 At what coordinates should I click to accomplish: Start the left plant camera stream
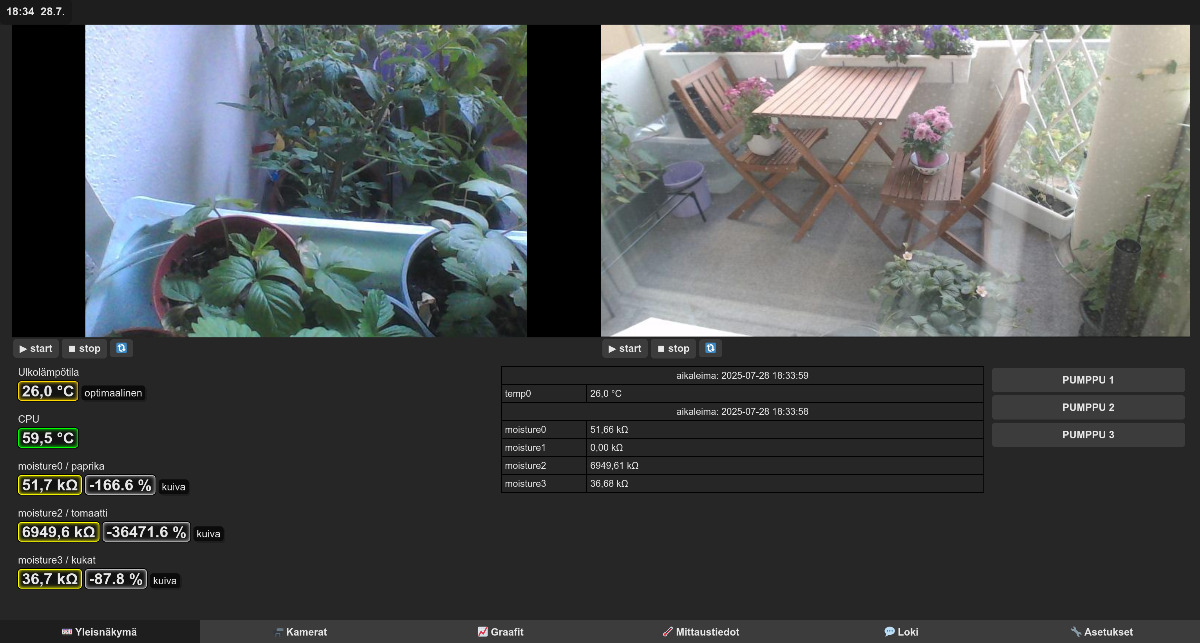(x=36, y=349)
